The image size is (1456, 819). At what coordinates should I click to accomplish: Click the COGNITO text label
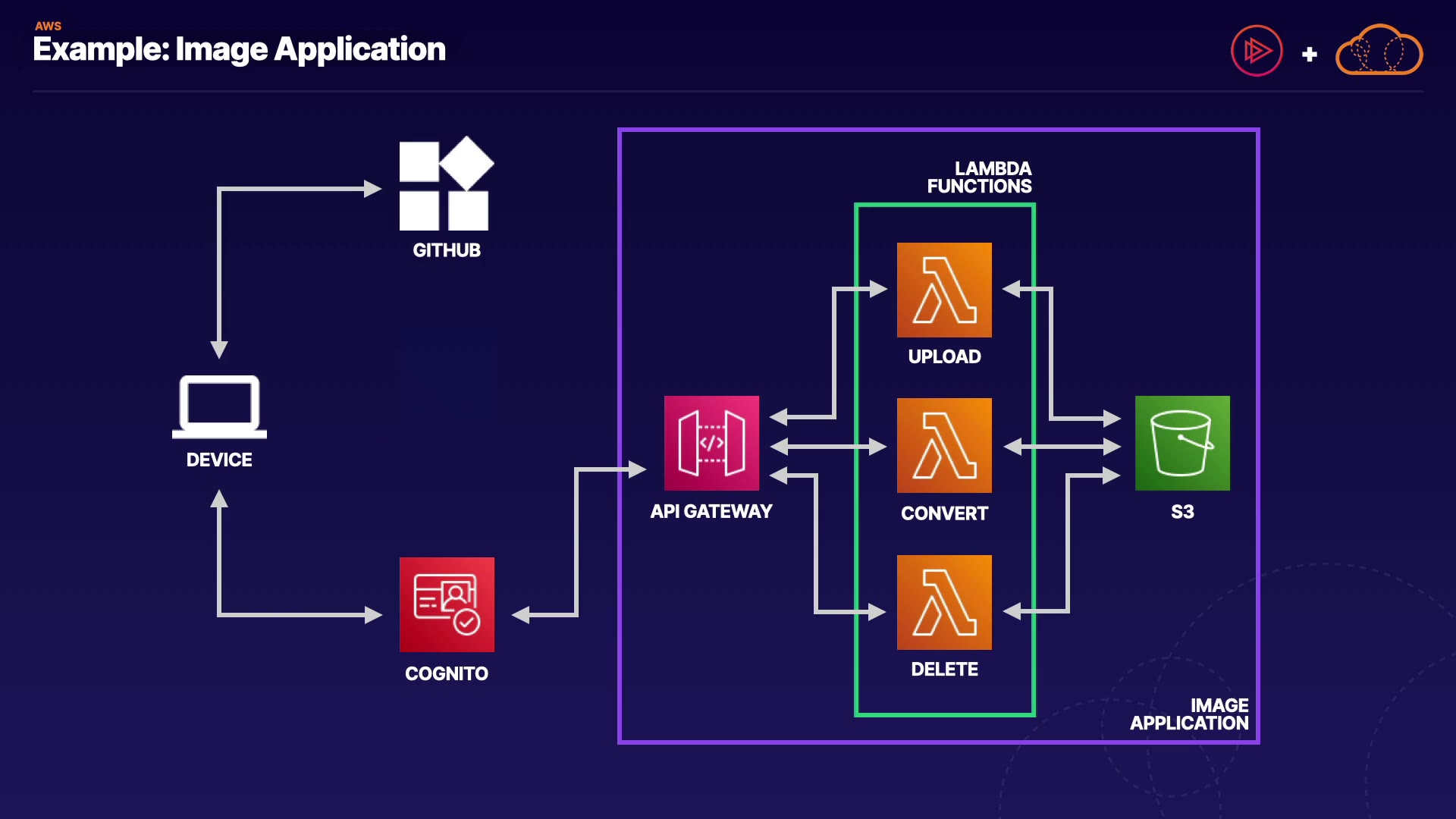click(x=447, y=673)
